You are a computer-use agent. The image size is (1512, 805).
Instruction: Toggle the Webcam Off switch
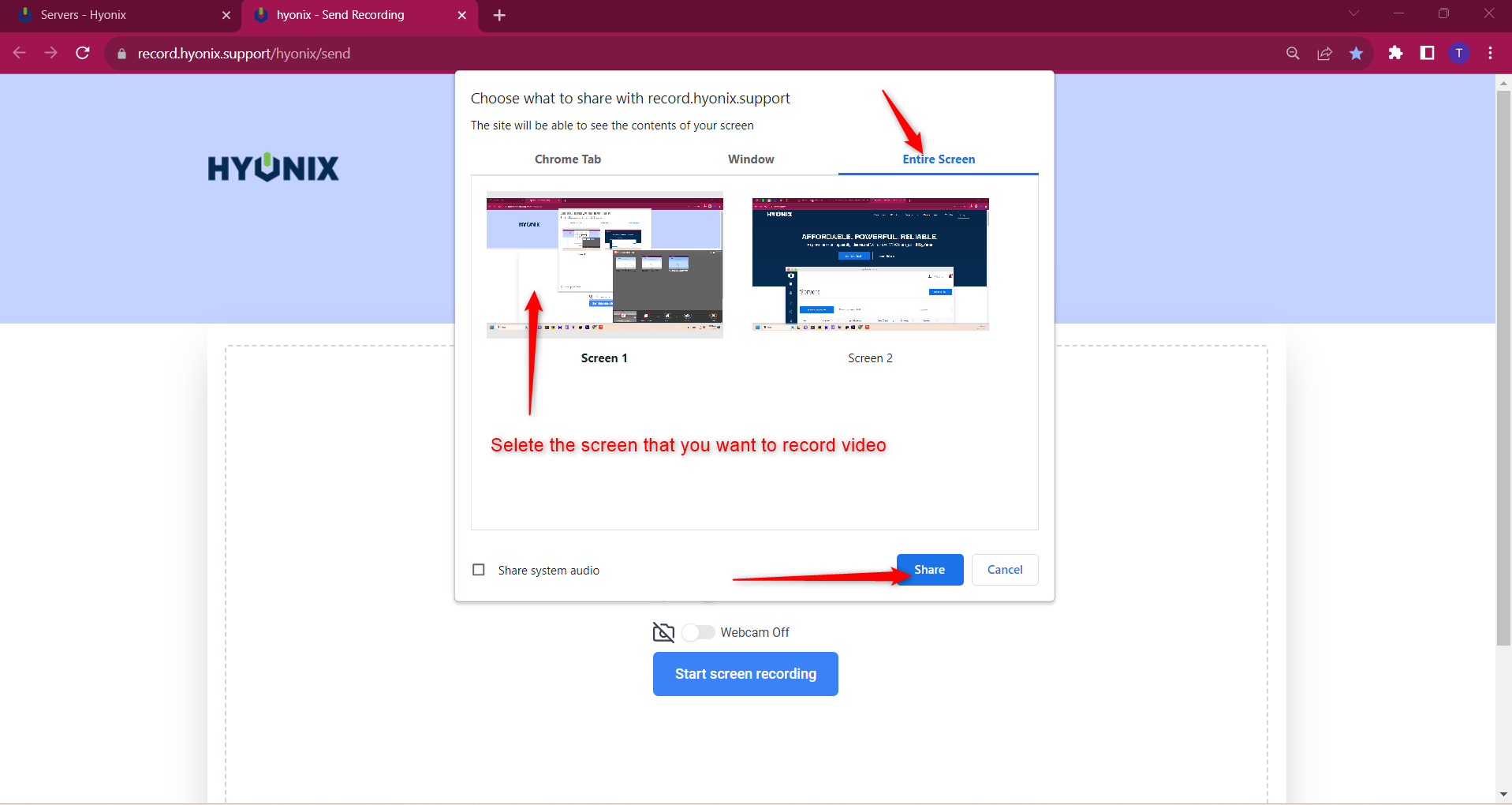[697, 632]
